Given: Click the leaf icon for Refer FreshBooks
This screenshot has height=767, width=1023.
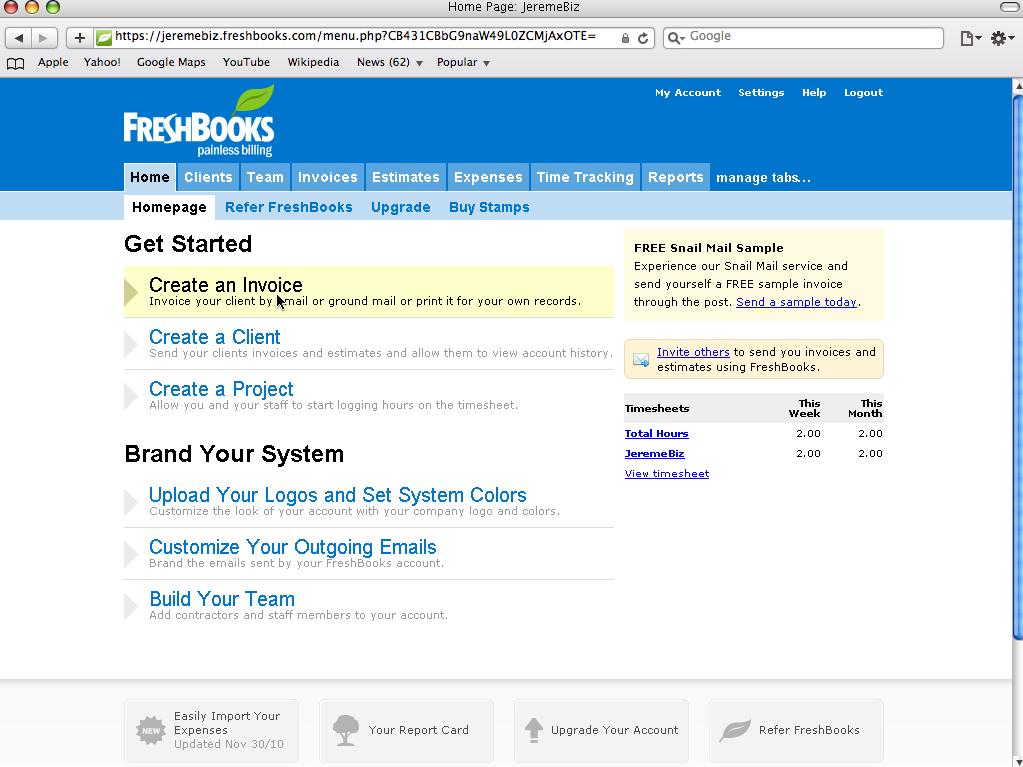Looking at the screenshot, I should (735, 730).
